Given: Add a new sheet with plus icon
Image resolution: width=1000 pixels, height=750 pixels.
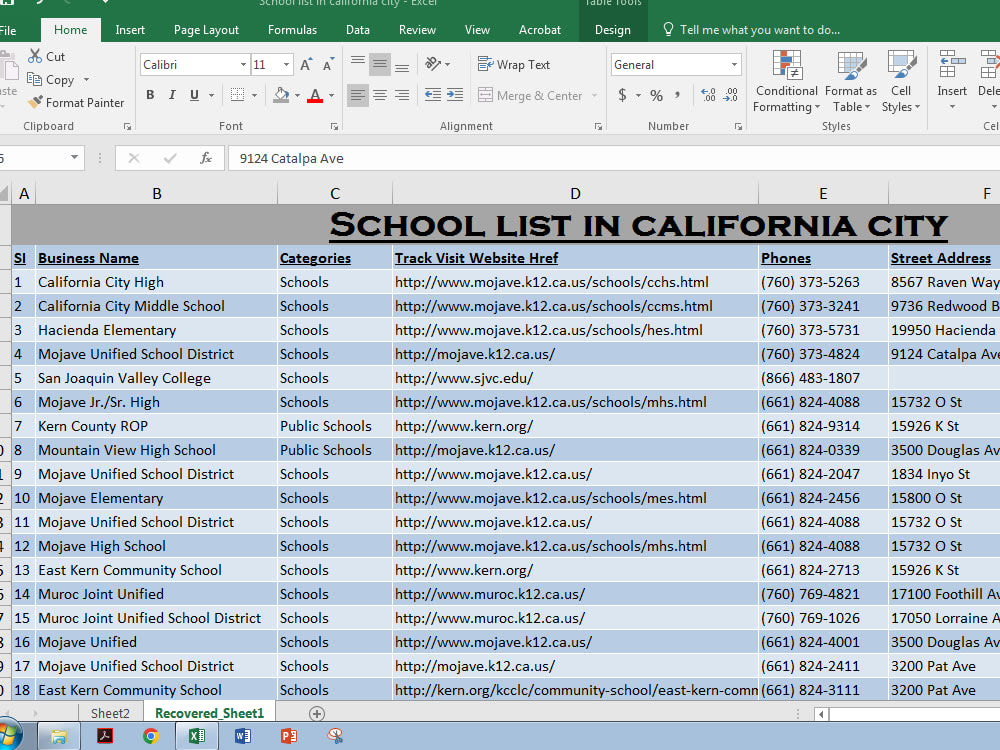Looking at the screenshot, I should [317, 714].
